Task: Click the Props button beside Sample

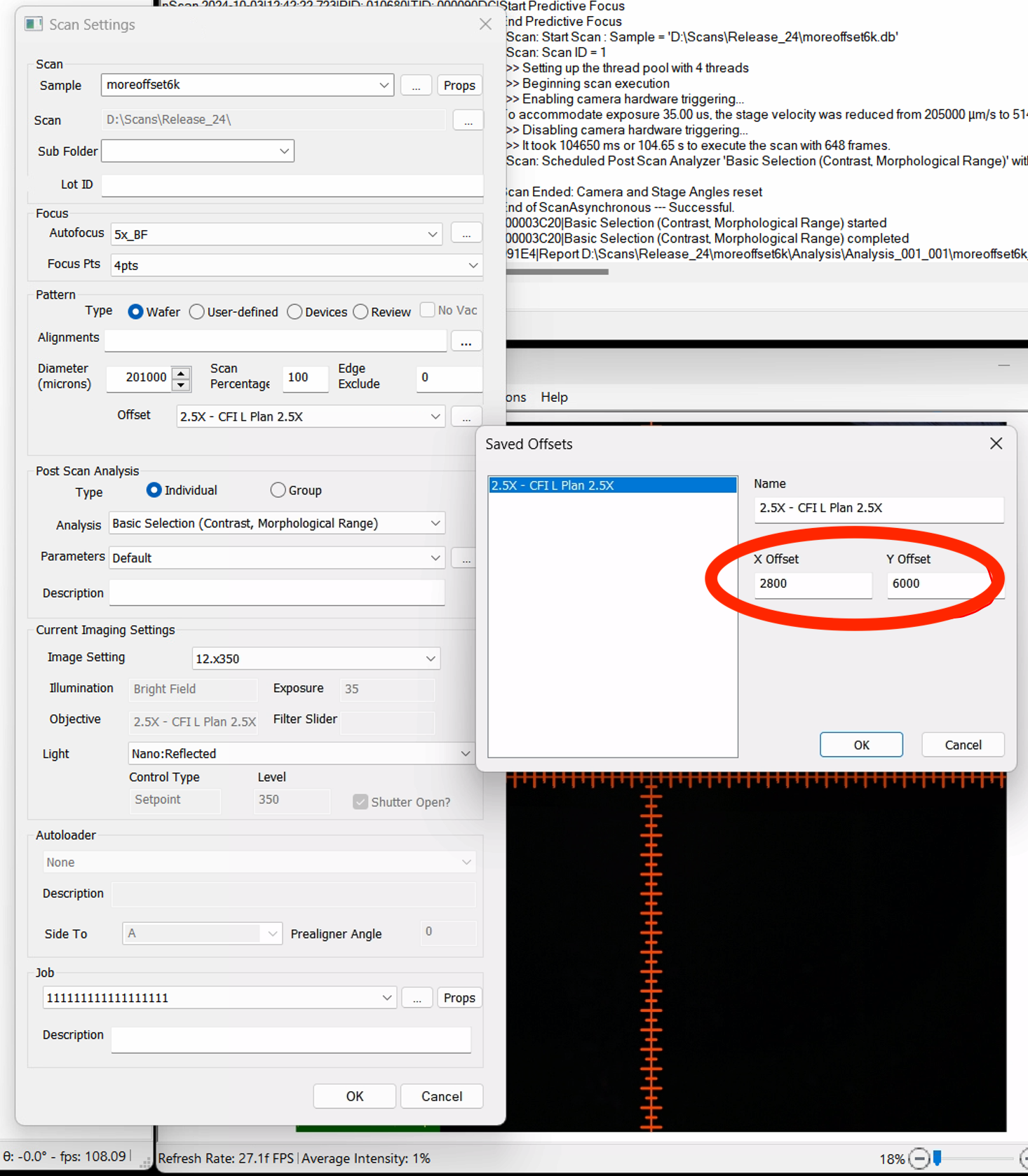Action: click(459, 86)
